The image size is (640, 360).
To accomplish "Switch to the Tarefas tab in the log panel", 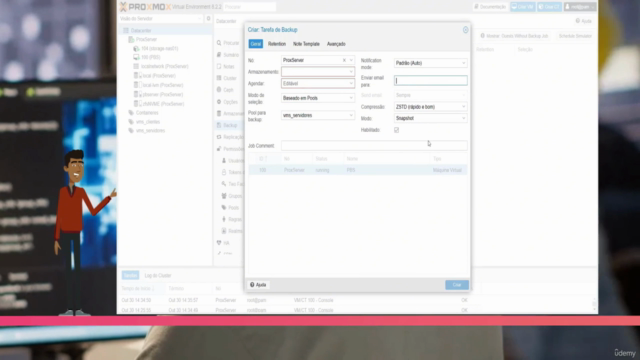I will pyautogui.click(x=130, y=276).
